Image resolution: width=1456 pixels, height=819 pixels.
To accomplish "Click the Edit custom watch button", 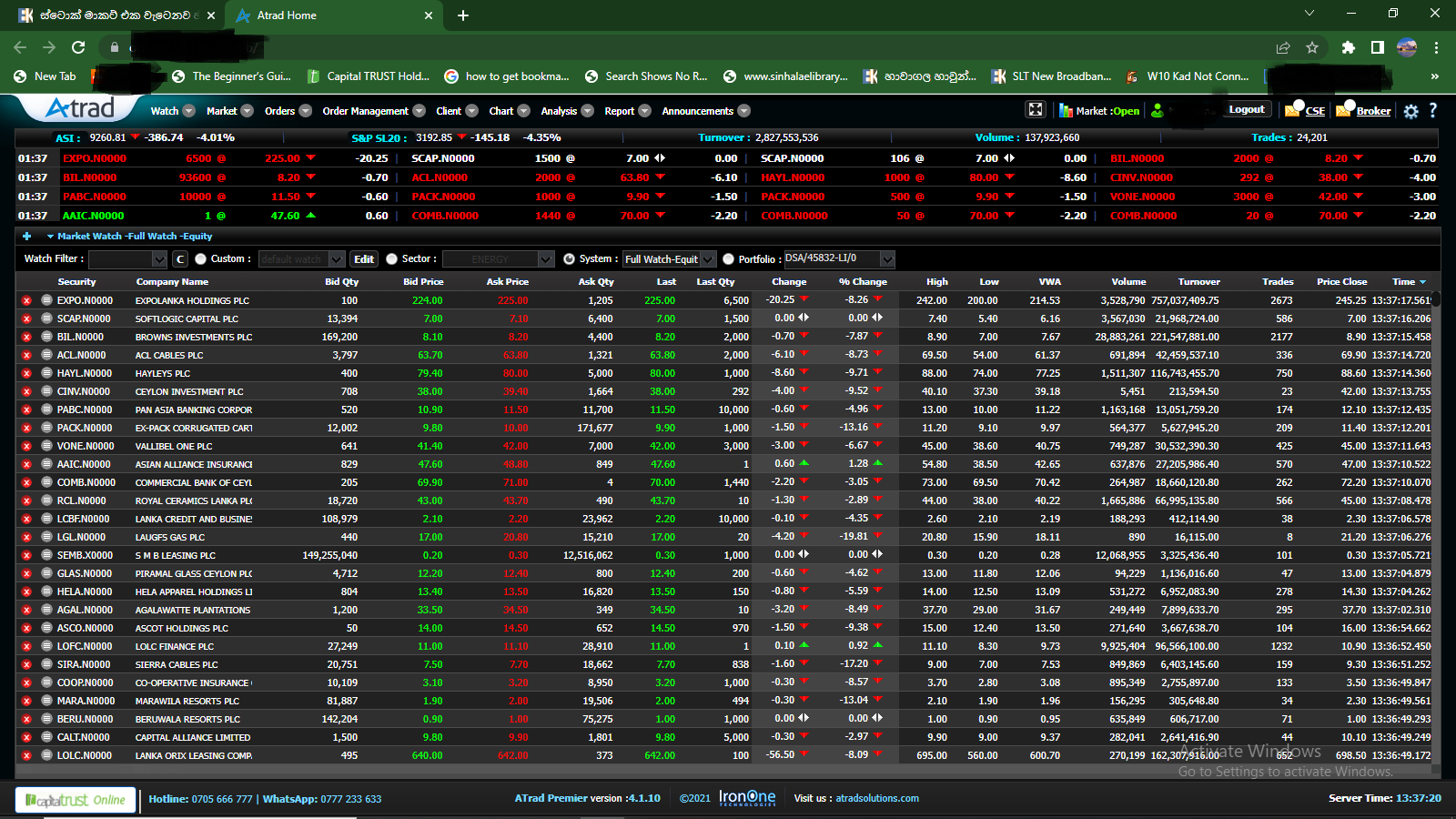I will click(364, 259).
